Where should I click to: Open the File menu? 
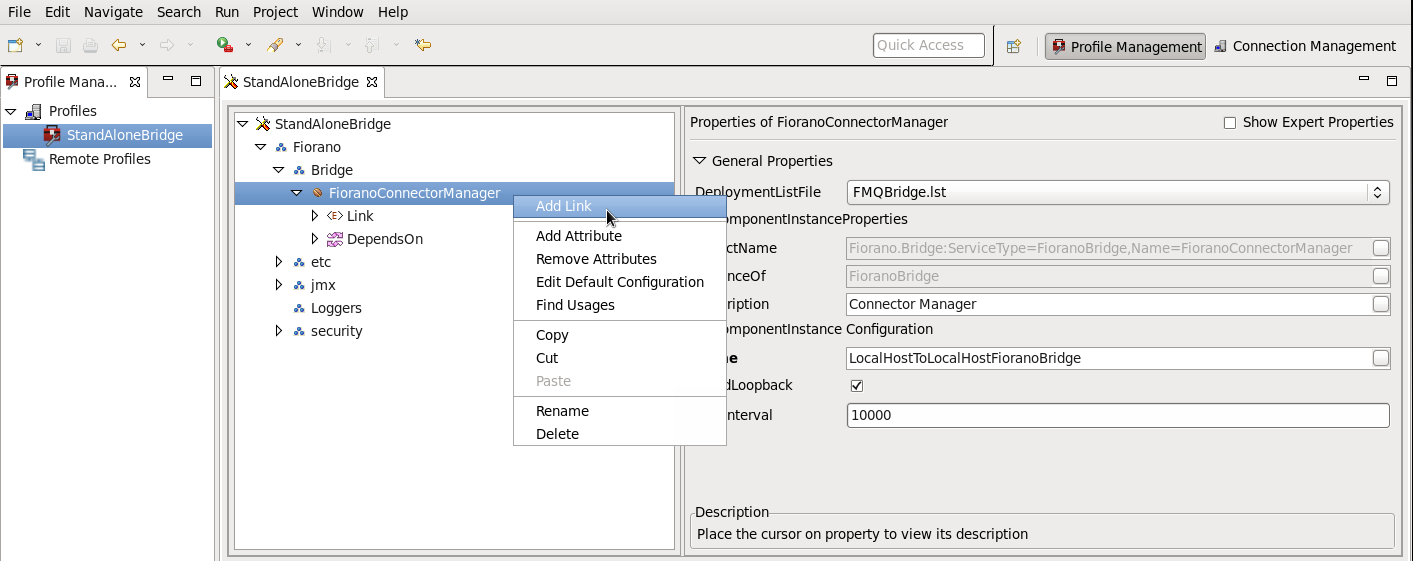[x=19, y=12]
